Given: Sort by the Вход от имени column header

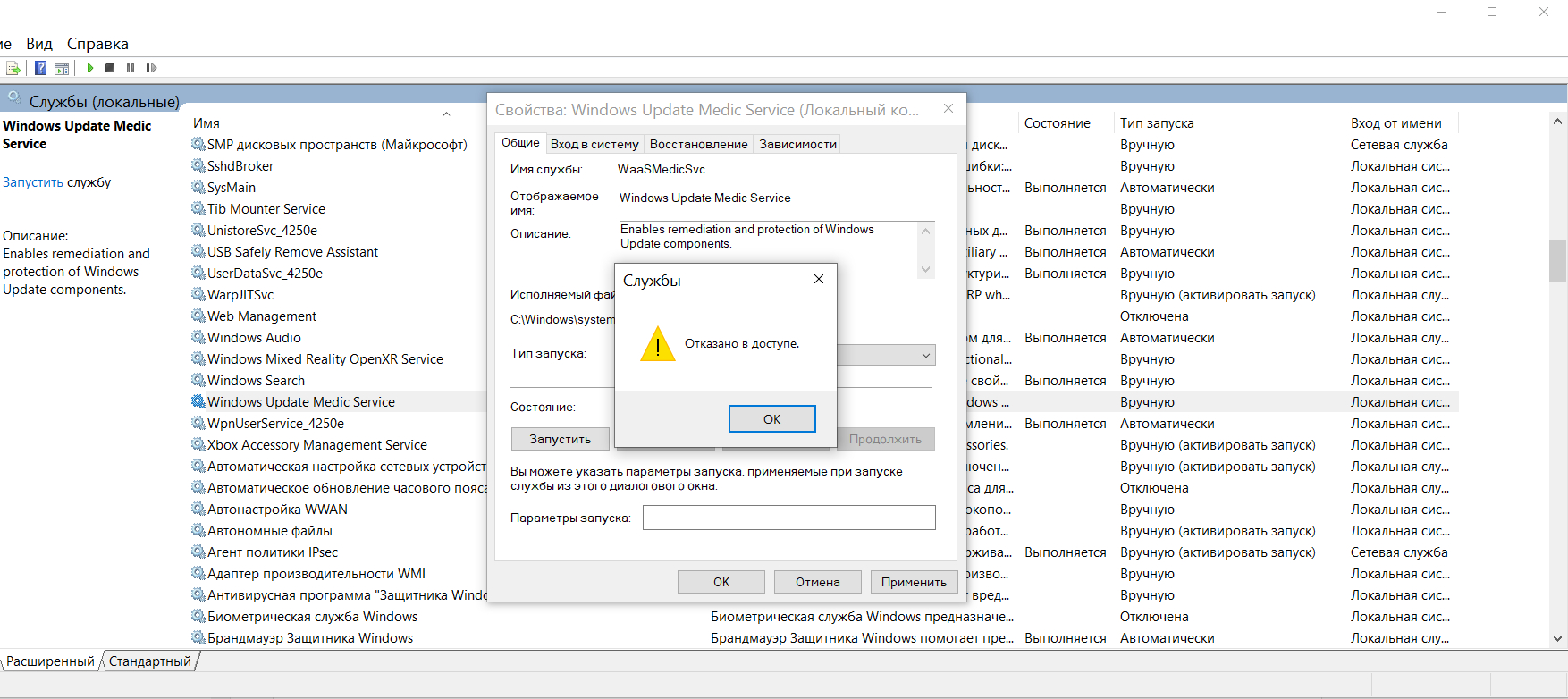Looking at the screenshot, I should tap(1395, 123).
